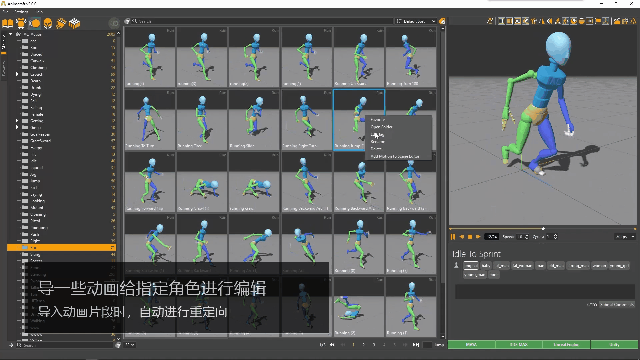Select the striped cube icon
Viewport: 640px width, 360px height.
coord(74,23)
